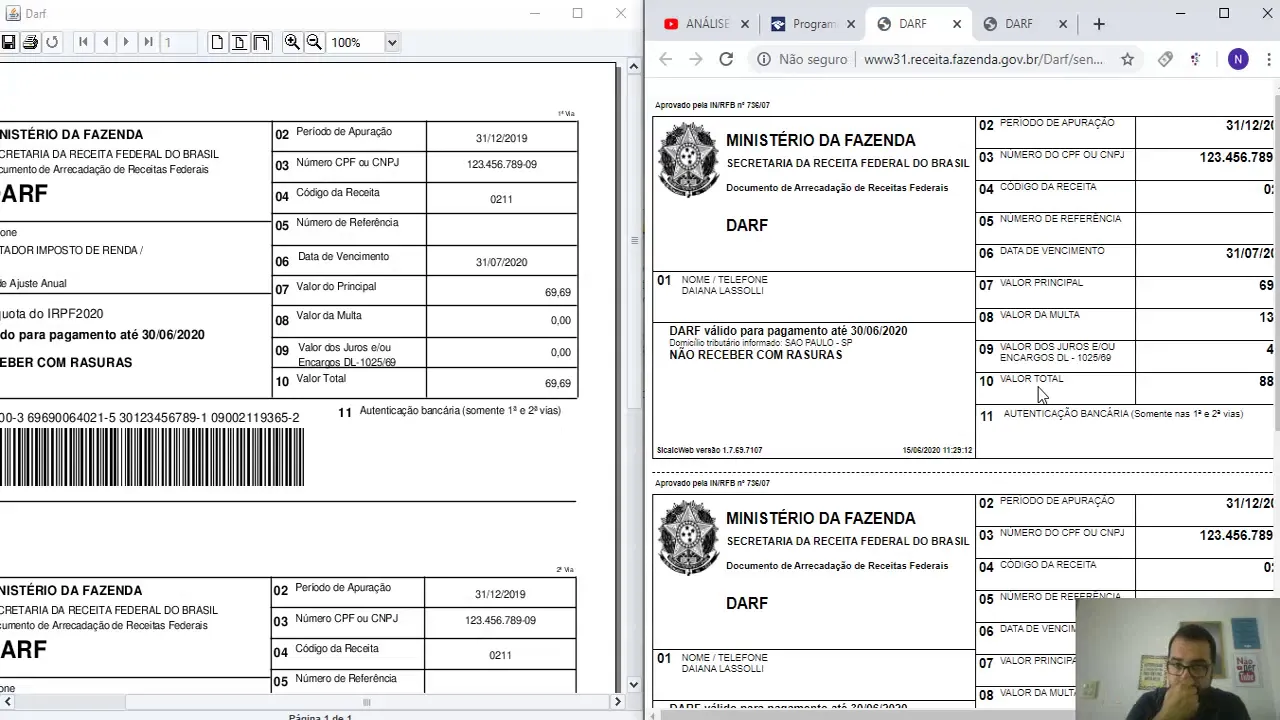
Task: Go to next page in Darf viewer
Action: pyautogui.click(x=126, y=42)
